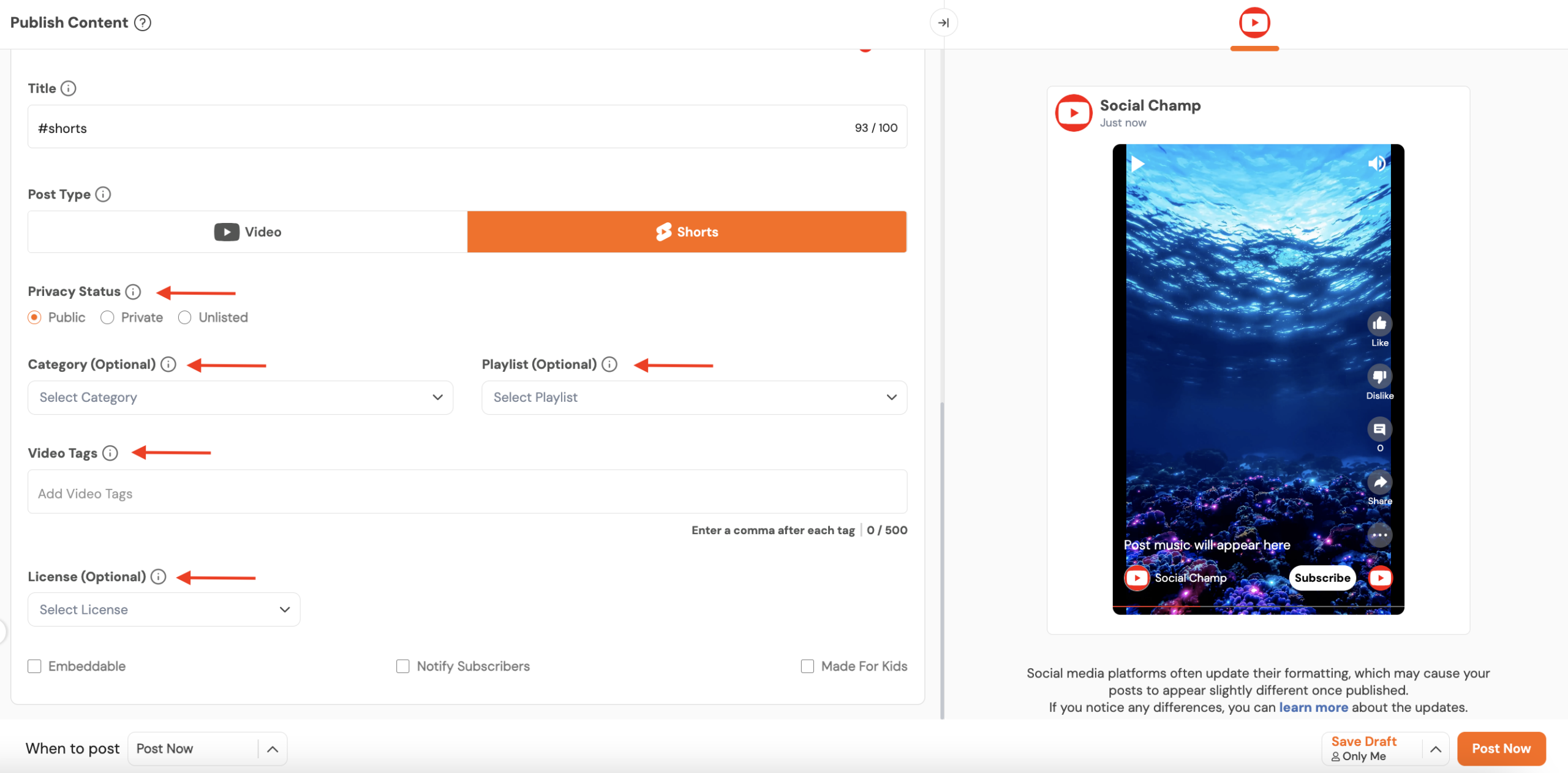Click the Publish Content help question icon

tap(143, 23)
